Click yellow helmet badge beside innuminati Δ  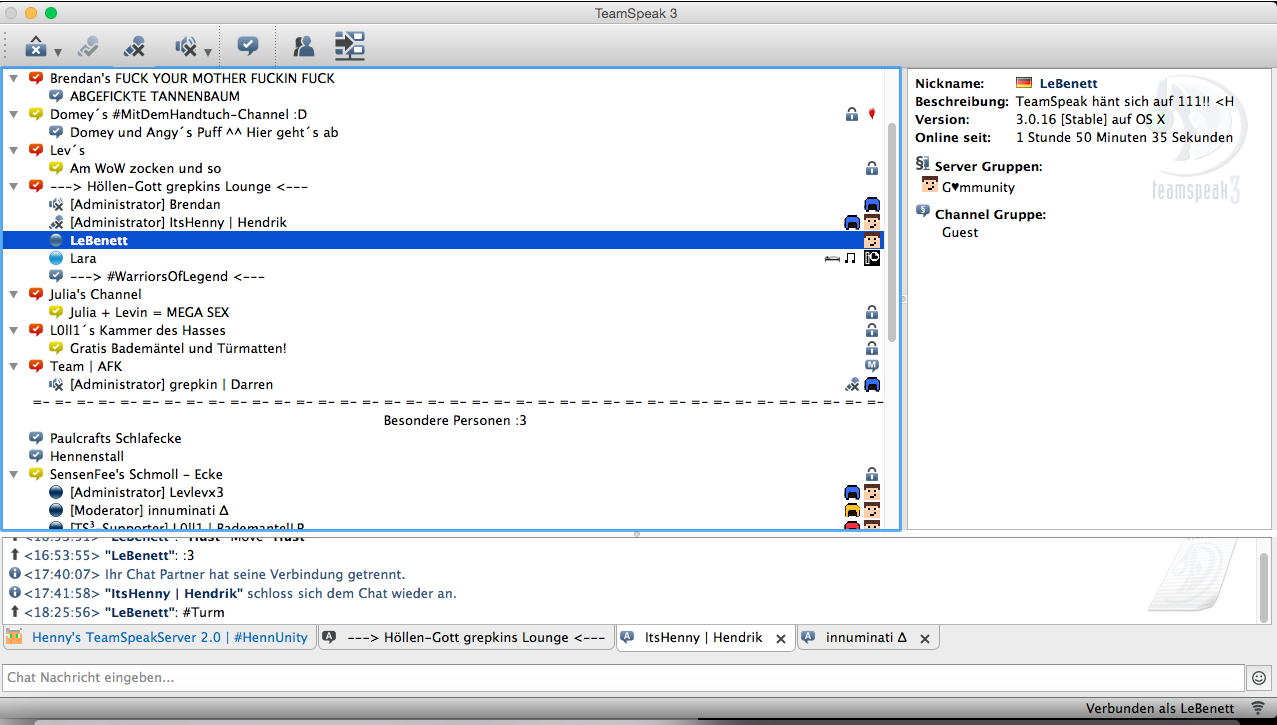click(853, 510)
